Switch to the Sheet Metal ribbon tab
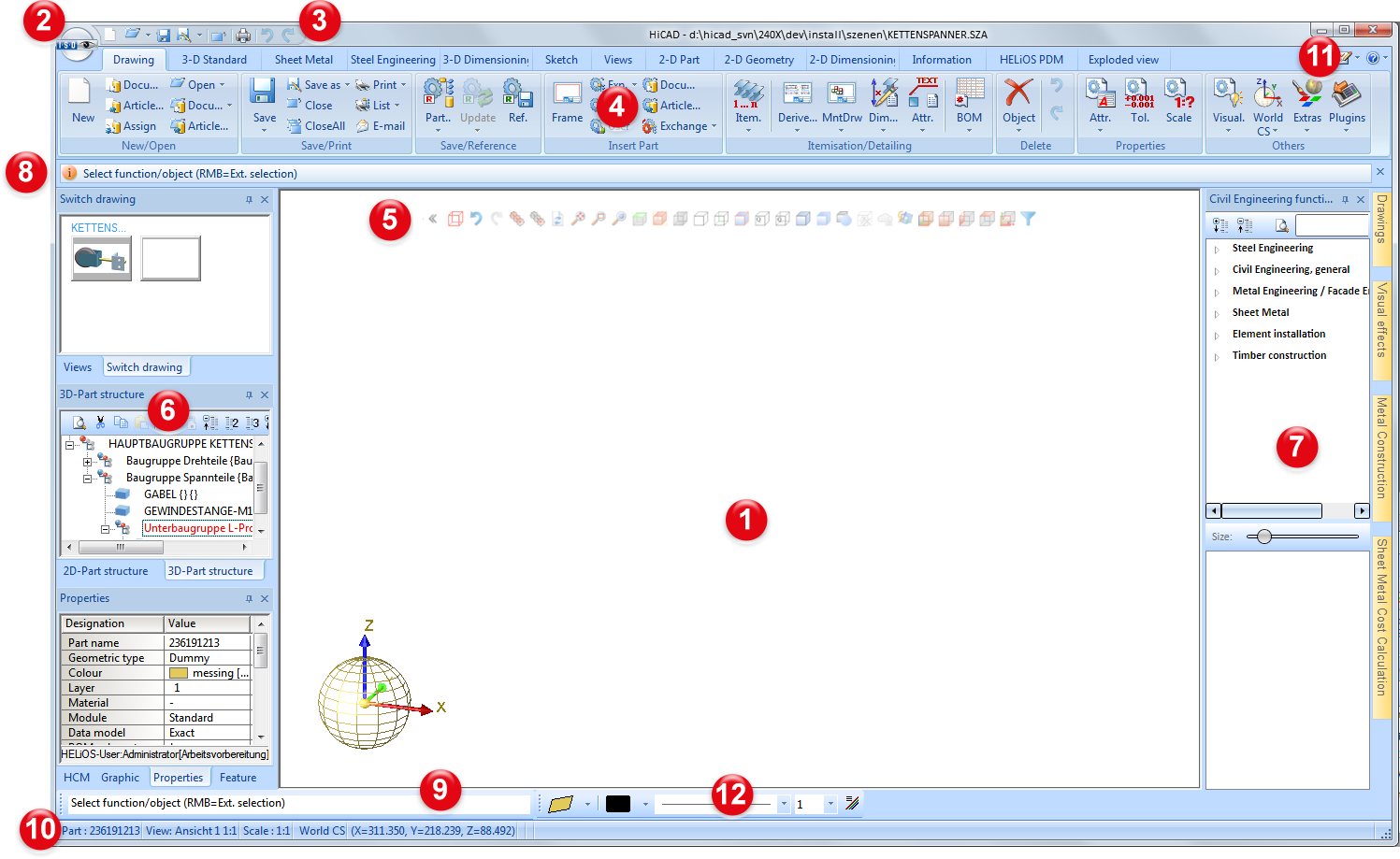 coord(303,60)
